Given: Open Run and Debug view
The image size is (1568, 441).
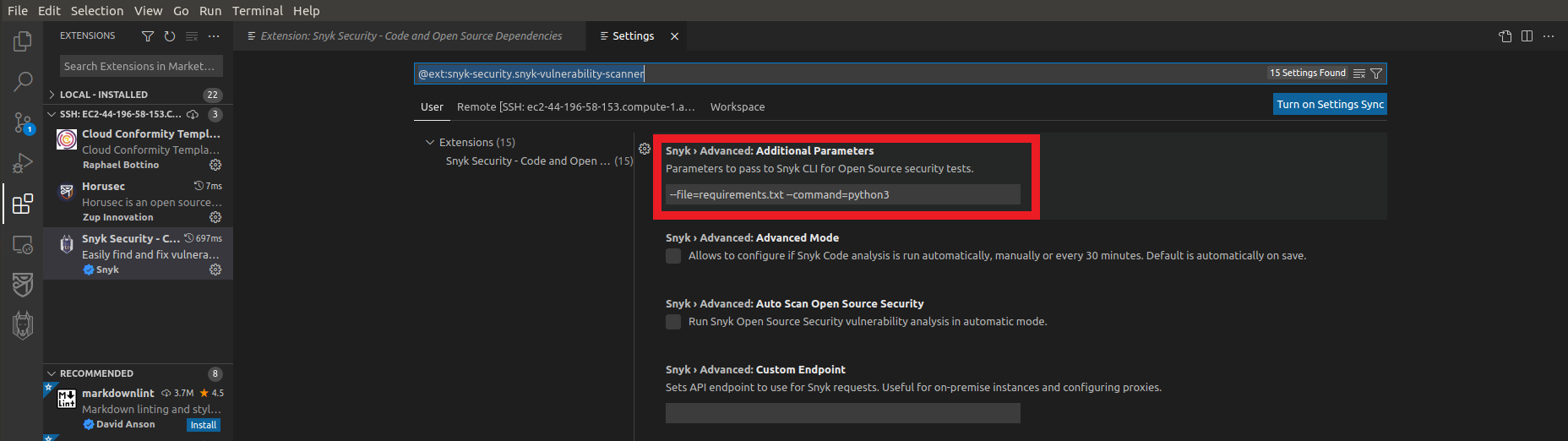Looking at the screenshot, I should coord(23,163).
